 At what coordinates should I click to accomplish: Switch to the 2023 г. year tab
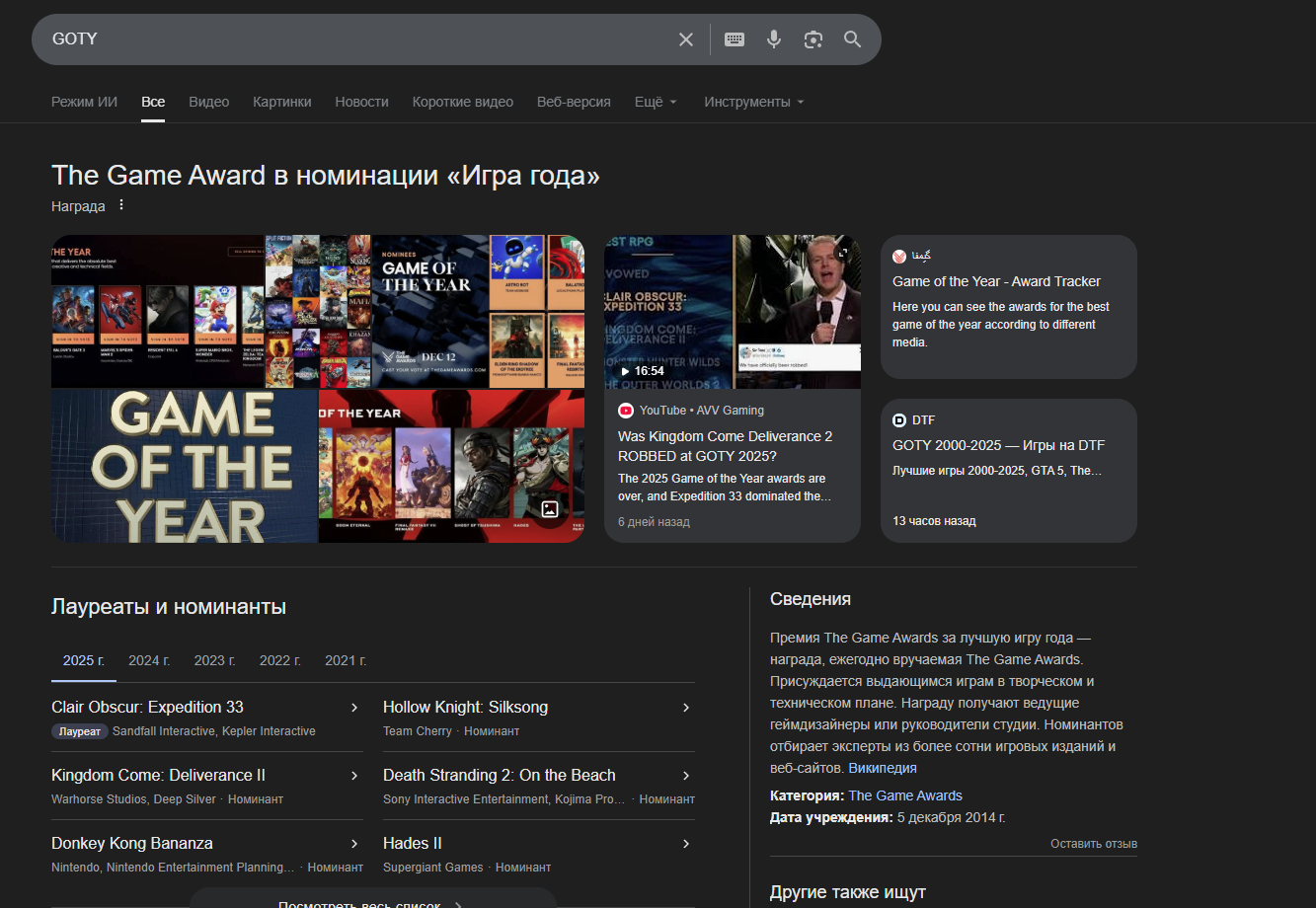[215, 660]
